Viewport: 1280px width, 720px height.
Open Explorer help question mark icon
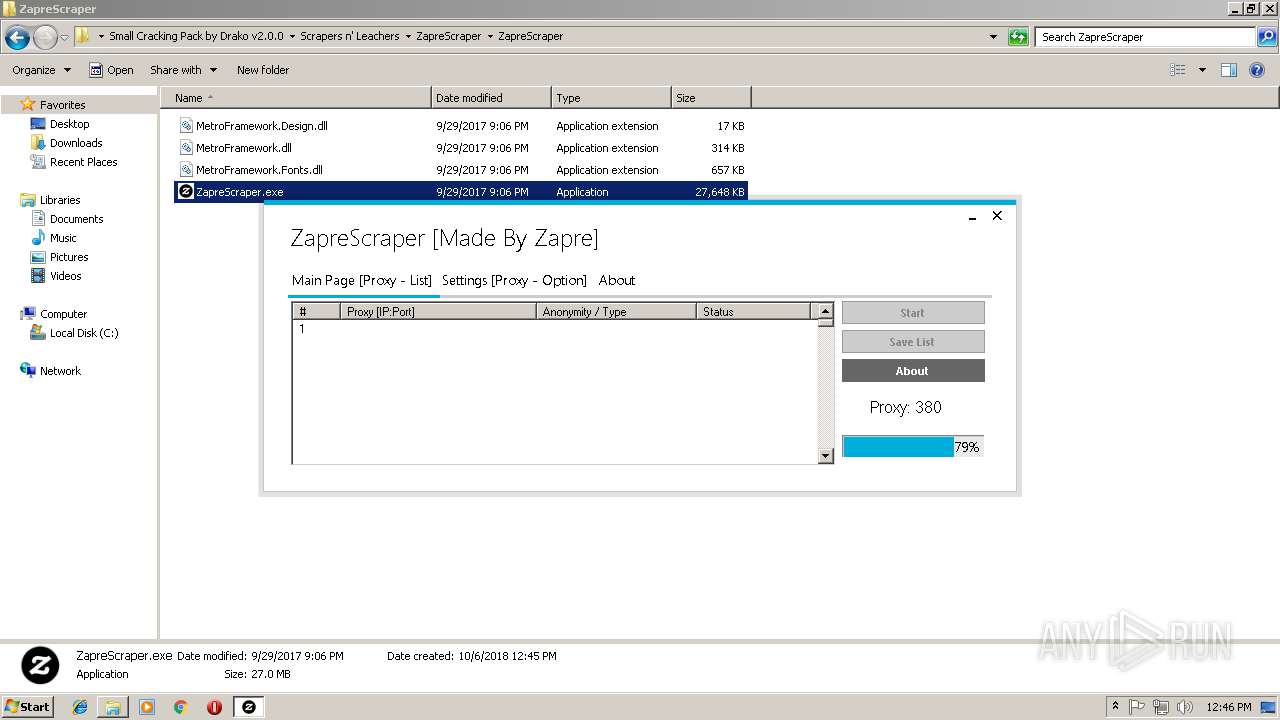click(x=1258, y=70)
